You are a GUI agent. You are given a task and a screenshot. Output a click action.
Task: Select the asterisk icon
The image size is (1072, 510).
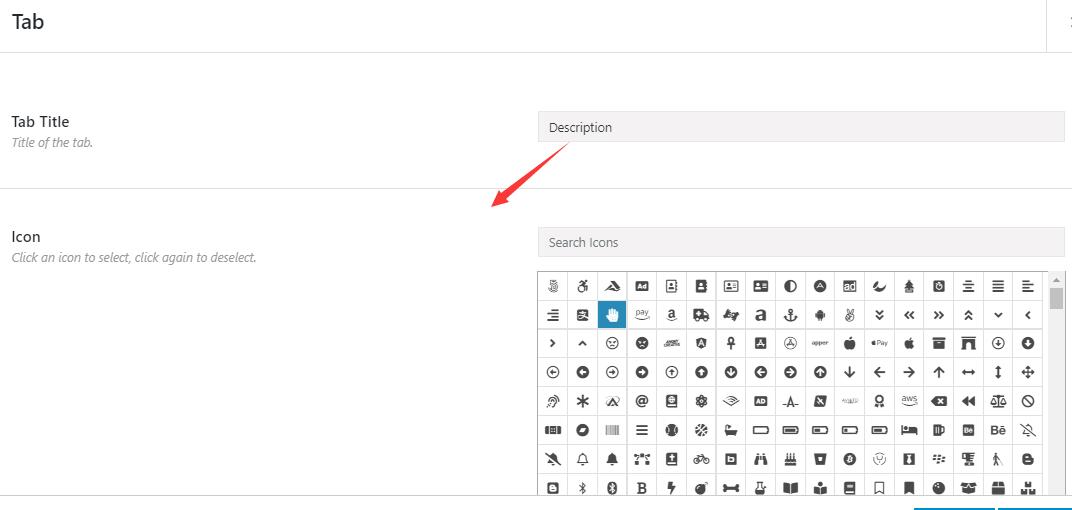coord(582,401)
